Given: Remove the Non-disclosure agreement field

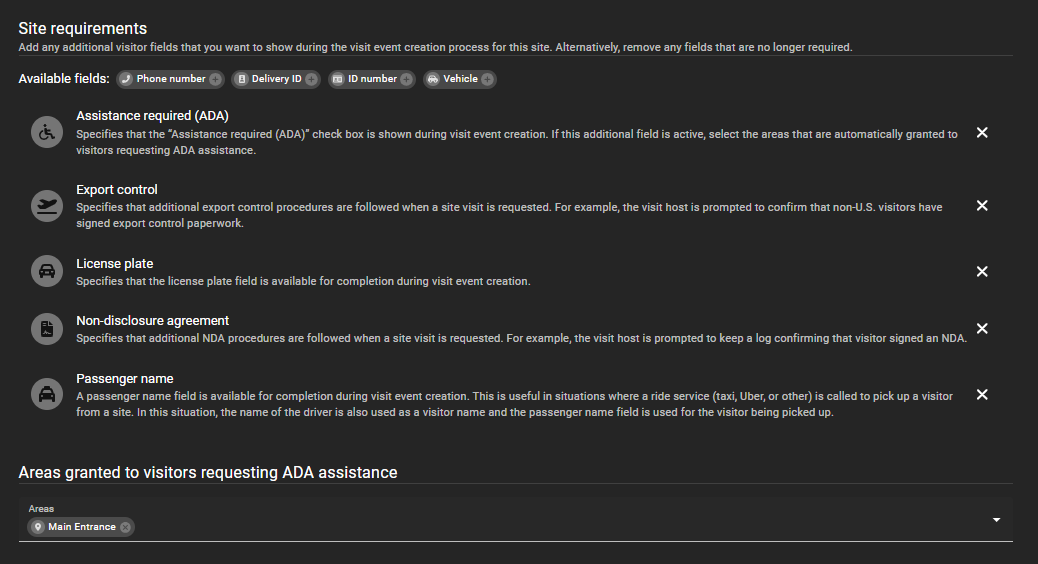Looking at the screenshot, I should click(x=982, y=328).
